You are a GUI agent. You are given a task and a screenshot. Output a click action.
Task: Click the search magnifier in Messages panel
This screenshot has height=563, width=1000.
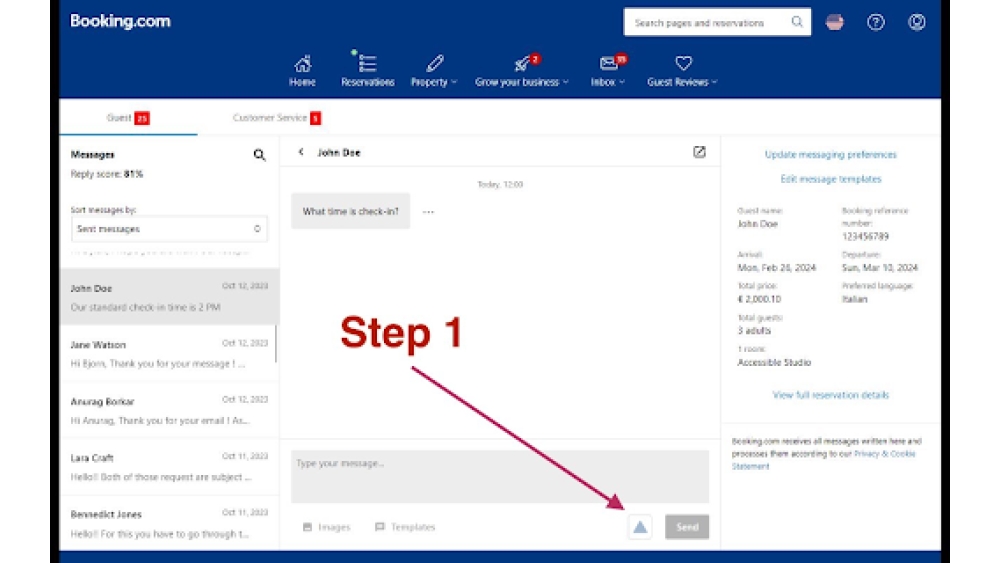pos(259,155)
